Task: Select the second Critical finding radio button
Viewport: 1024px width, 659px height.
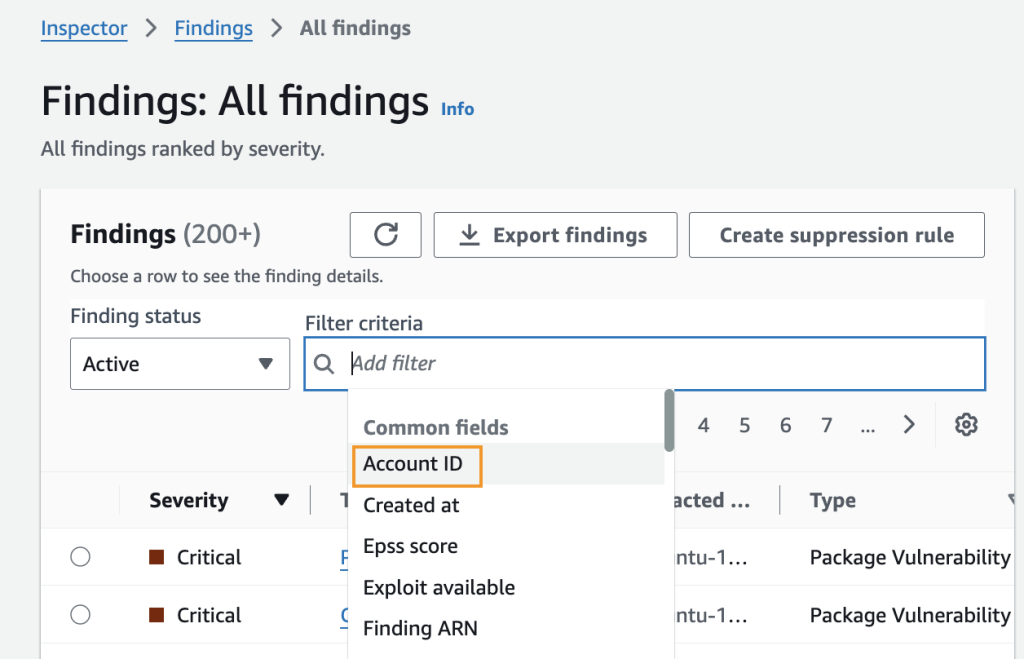Action: click(x=81, y=615)
